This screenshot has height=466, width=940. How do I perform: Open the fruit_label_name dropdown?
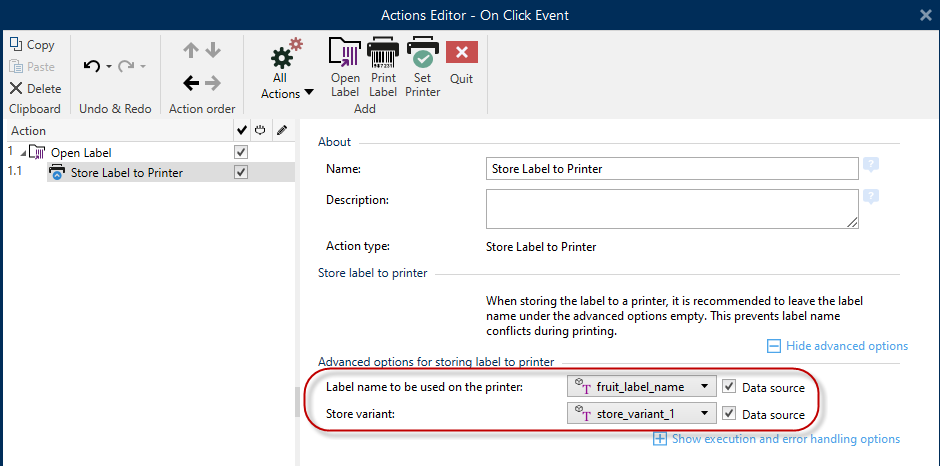click(x=705, y=387)
